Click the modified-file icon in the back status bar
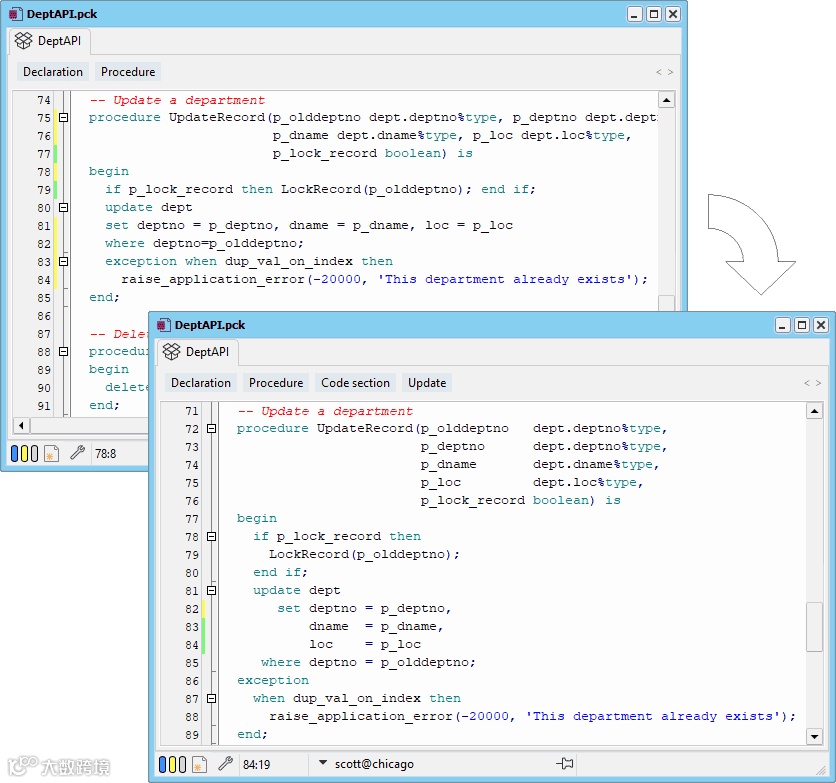The width and height of the screenshot is (836, 783). 51,454
